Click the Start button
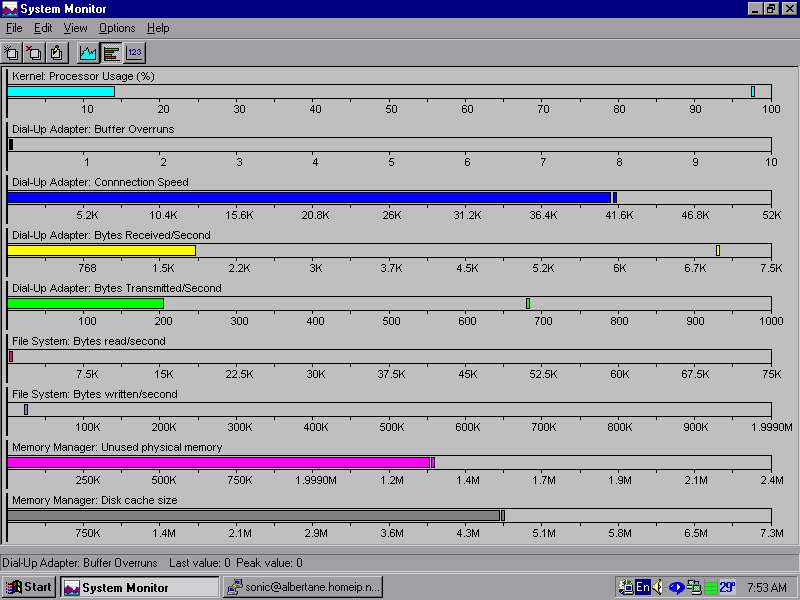Screen dimensions: 800x600 pos(29,587)
